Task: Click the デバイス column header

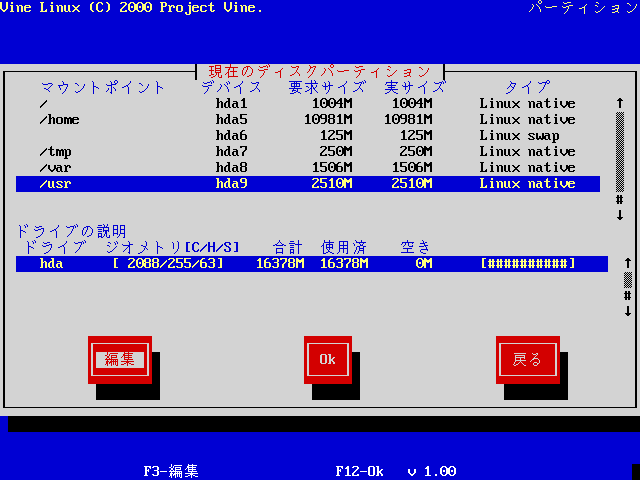Action: pyautogui.click(x=231, y=88)
